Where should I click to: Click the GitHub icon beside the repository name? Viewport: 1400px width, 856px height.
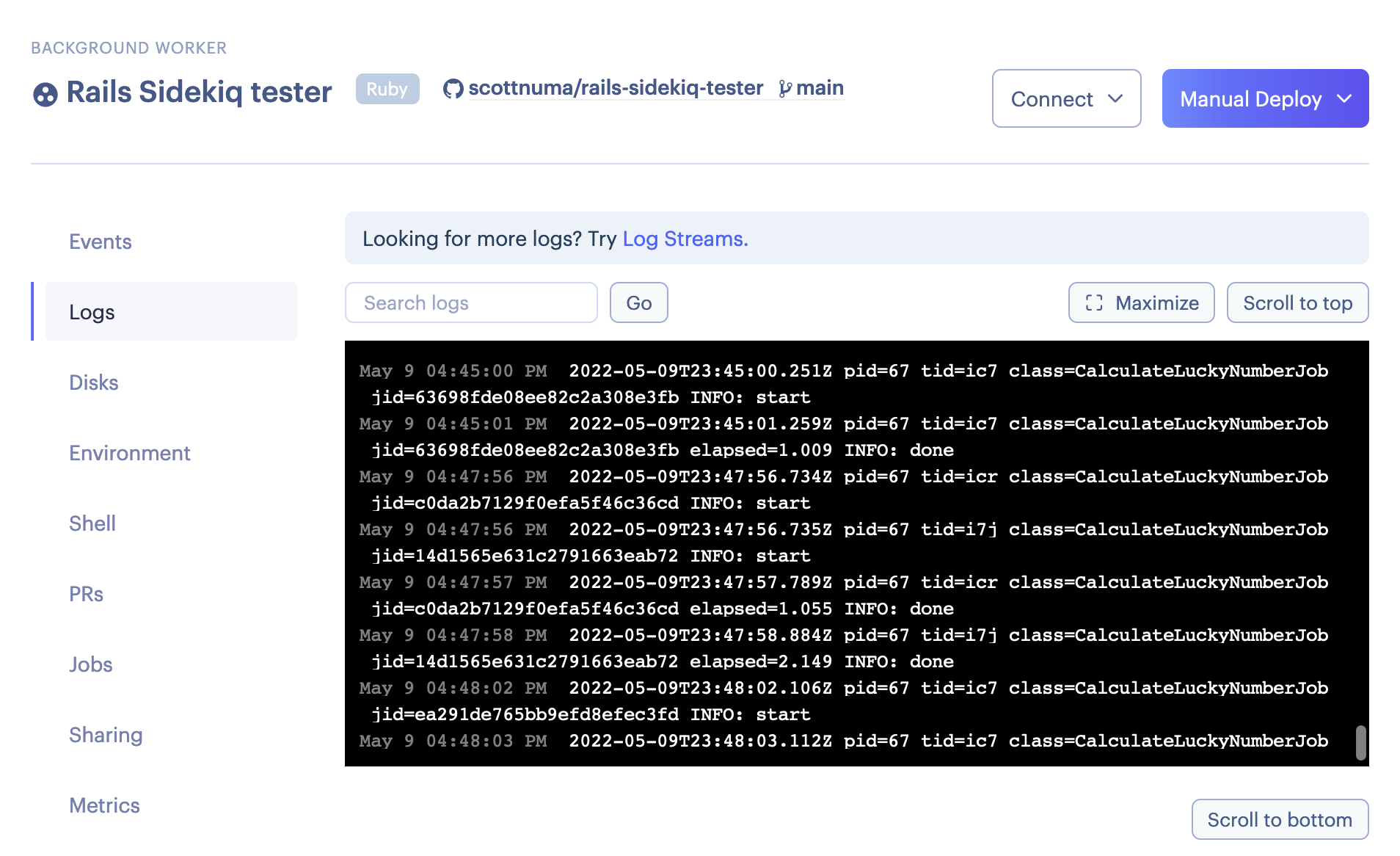click(x=454, y=88)
